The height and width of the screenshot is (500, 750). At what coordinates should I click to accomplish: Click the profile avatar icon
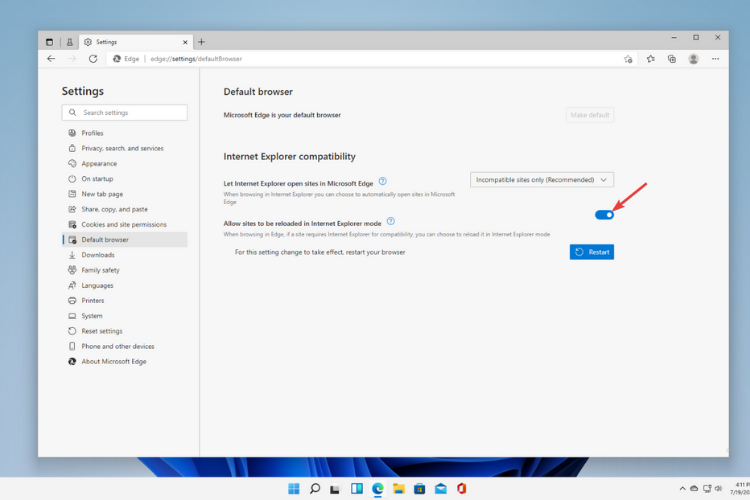click(x=694, y=59)
